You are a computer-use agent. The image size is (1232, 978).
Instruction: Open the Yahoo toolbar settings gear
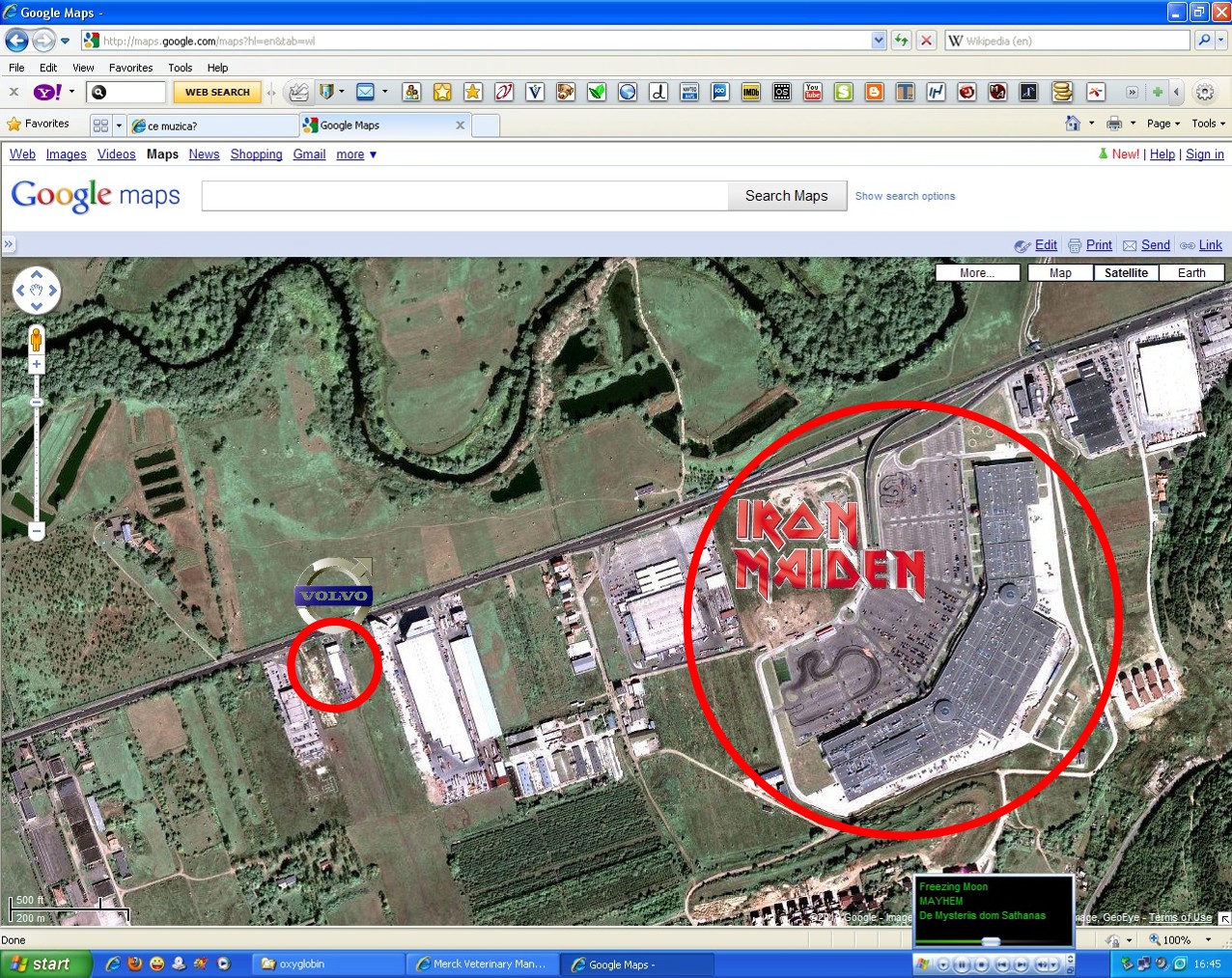click(x=1204, y=93)
